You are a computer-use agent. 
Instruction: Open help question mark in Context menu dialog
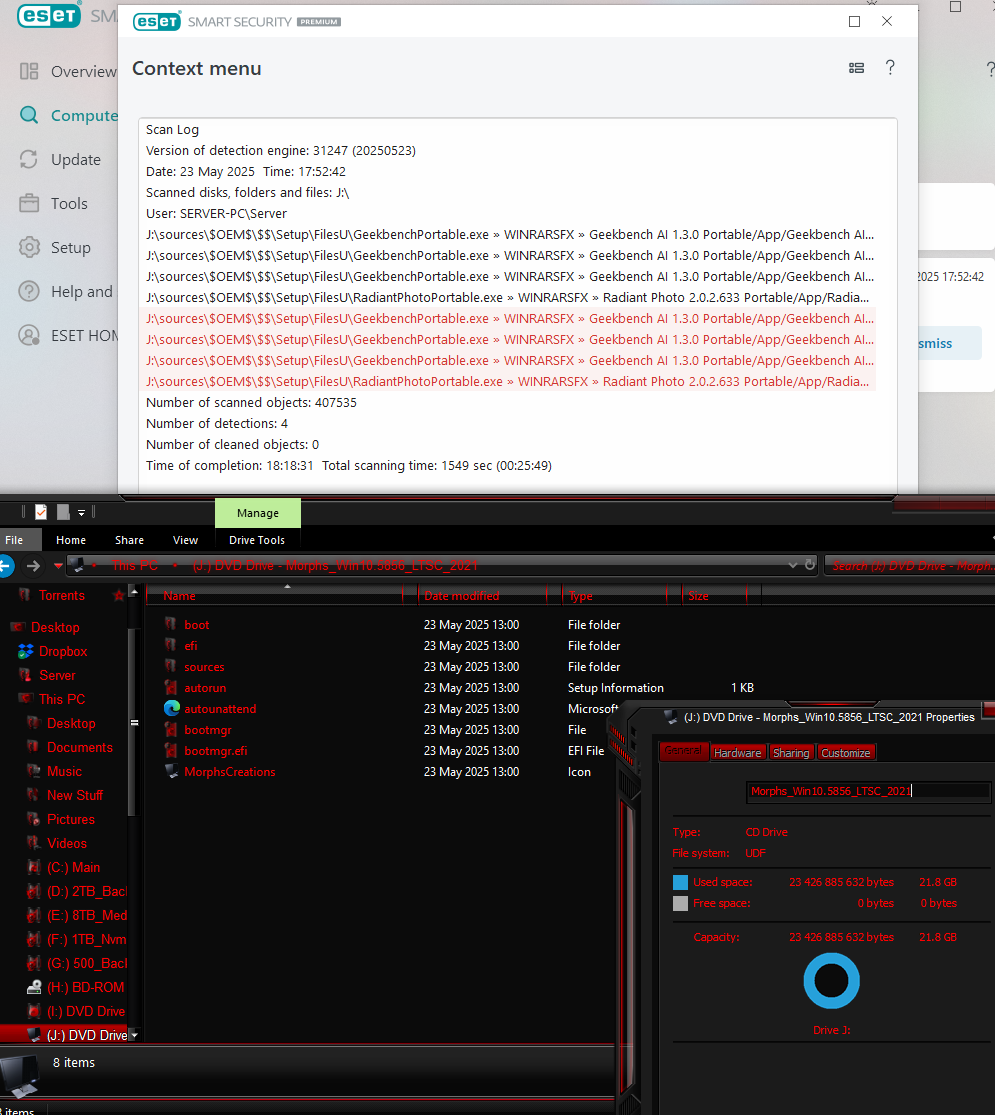tap(890, 68)
